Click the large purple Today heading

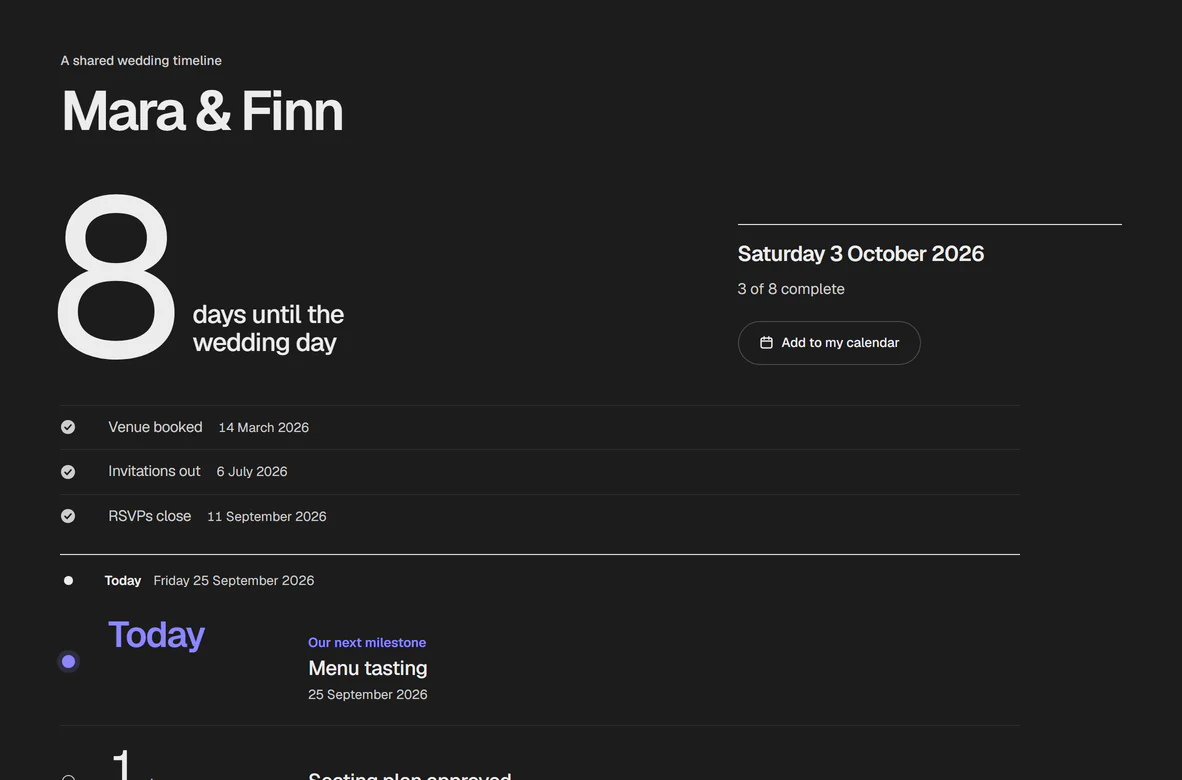(x=156, y=635)
